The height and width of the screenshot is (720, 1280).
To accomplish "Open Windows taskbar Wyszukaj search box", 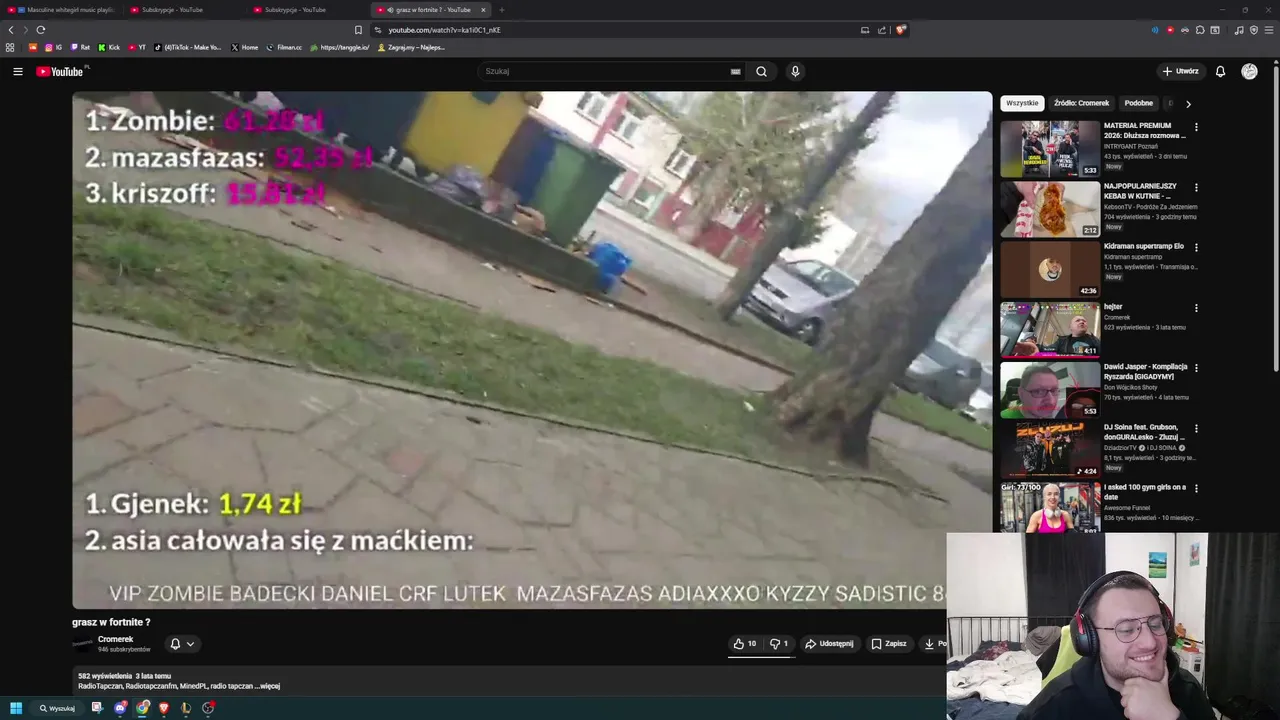I will click(x=58, y=708).
